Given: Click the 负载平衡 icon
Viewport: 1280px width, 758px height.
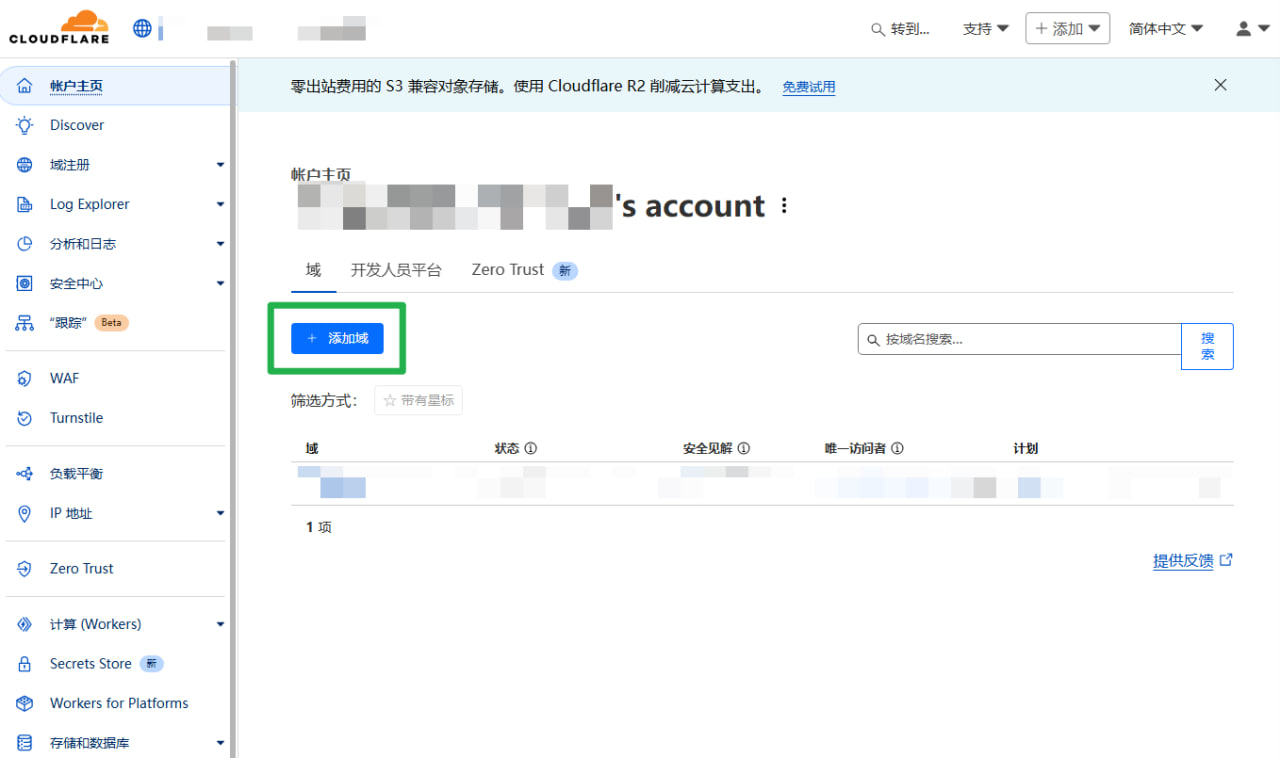Looking at the screenshot, I should pos(25,474).
